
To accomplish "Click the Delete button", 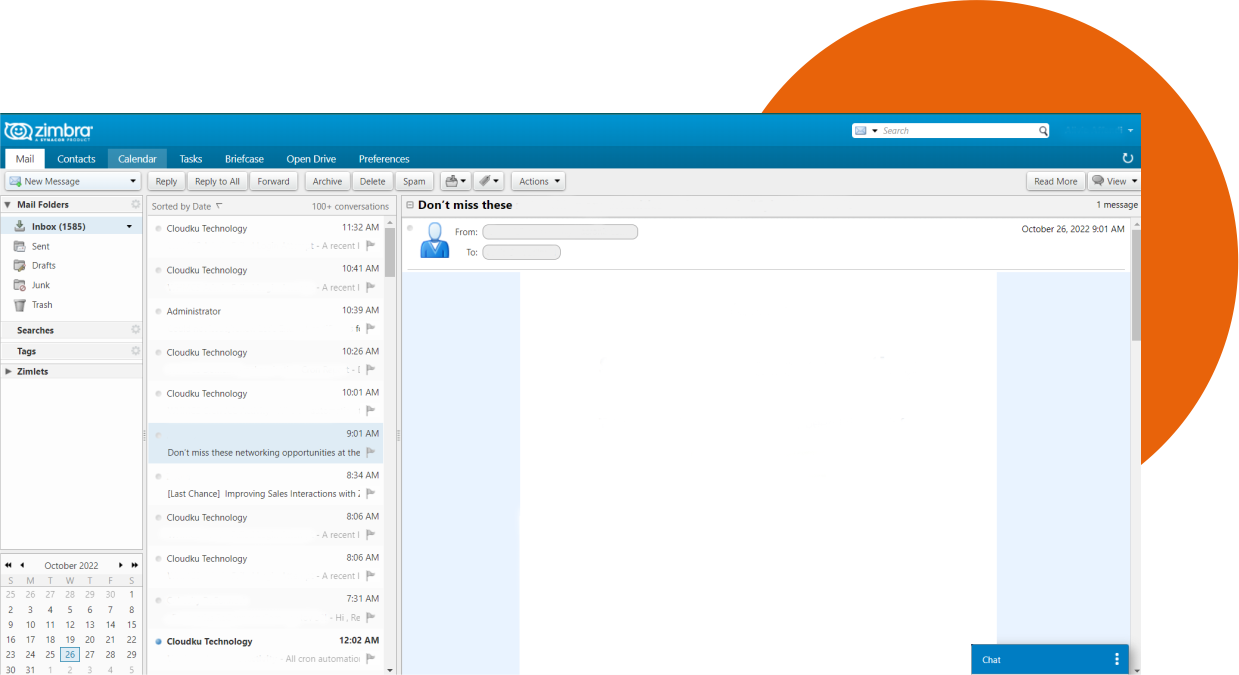I will pos(372,181).
